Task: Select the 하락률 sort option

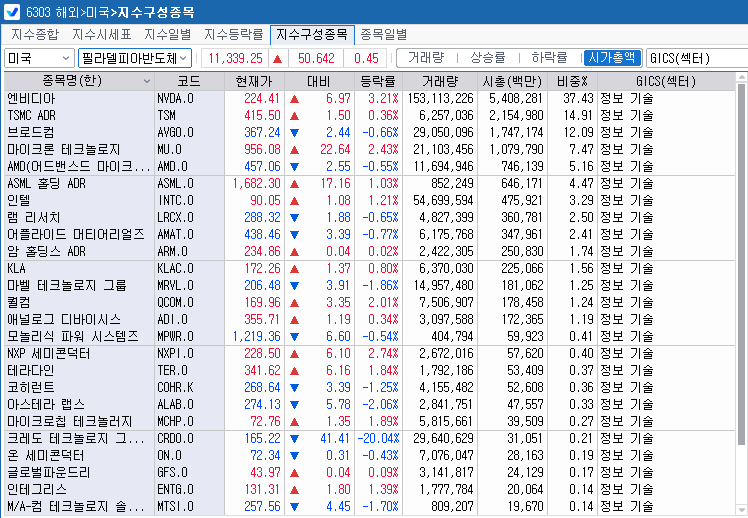Action: (x=549, y=58)
